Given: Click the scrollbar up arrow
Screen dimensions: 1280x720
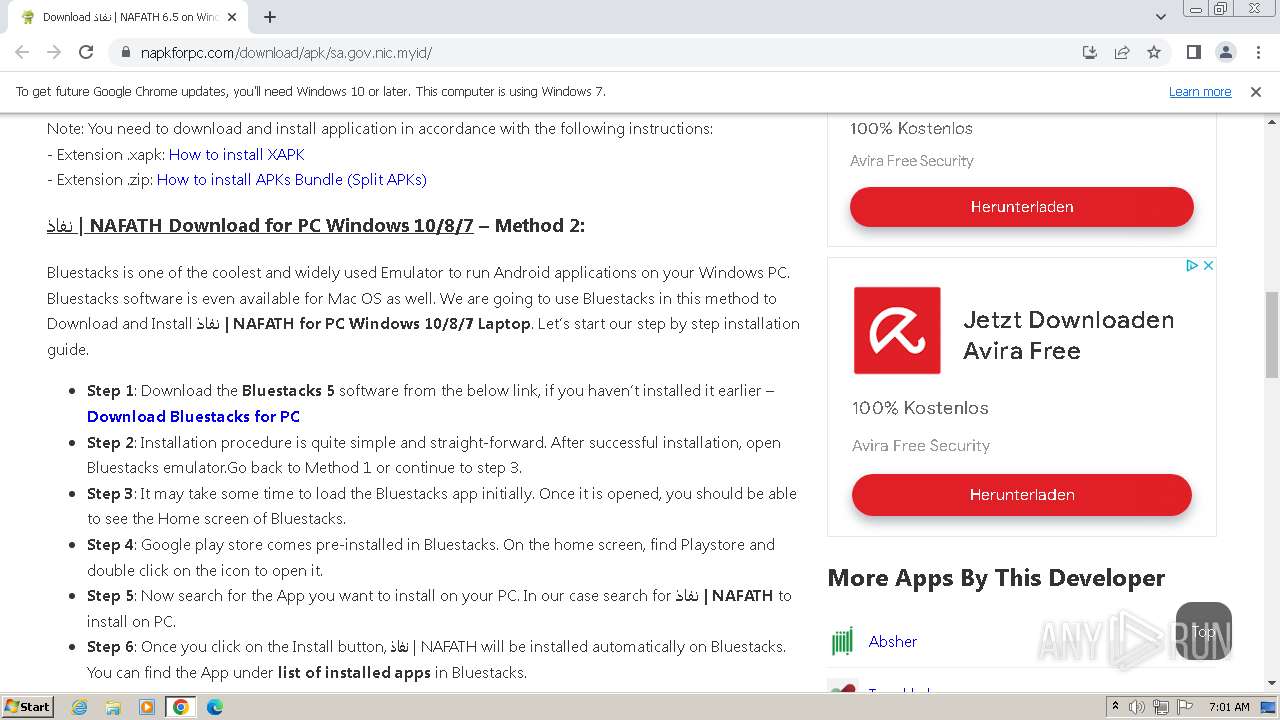Looking at the screenshot, I should (1272, 121).
